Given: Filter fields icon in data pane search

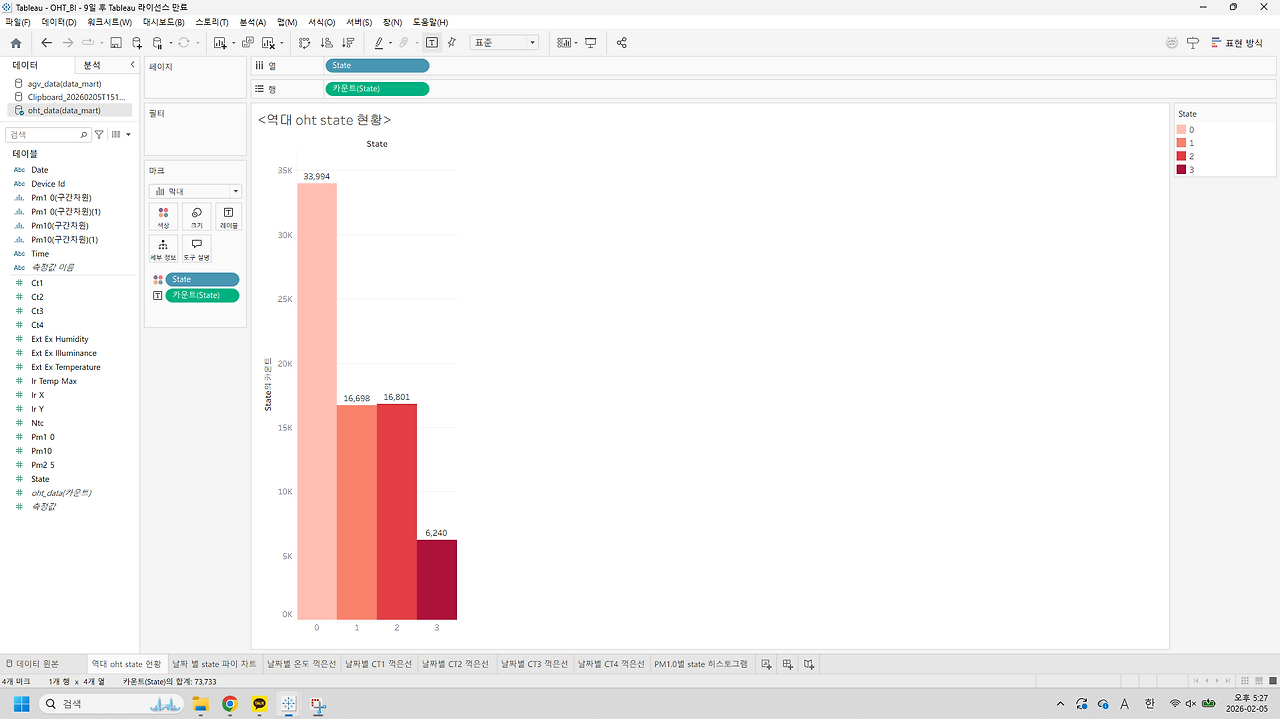Looking at the screenshot, I should point(99,134).
